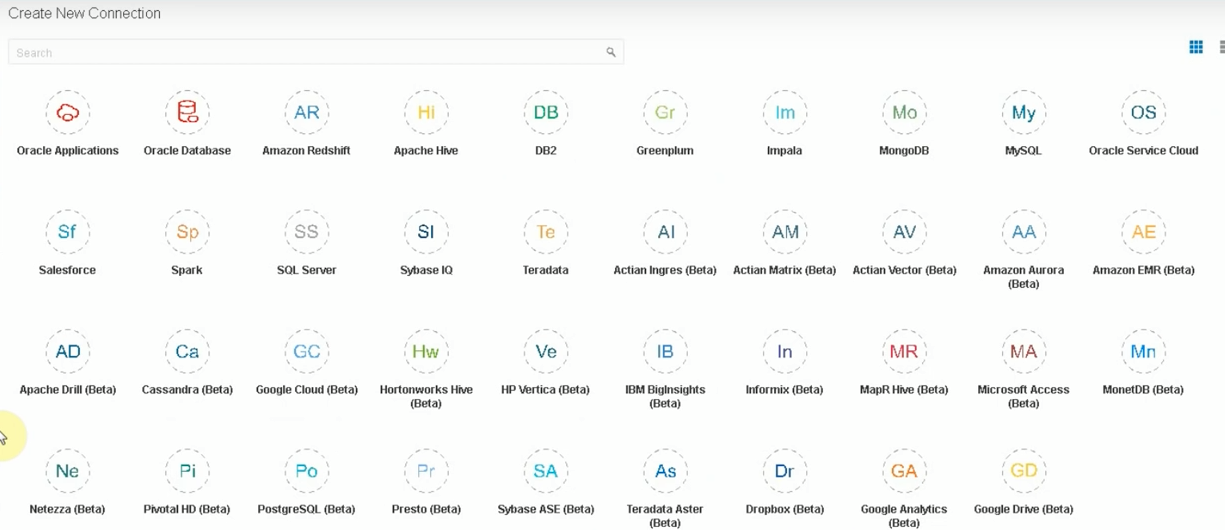Open the Dropbox (Beta) connection icon
This screenshot has width=1225, height=530.
(x=784, y=471)
